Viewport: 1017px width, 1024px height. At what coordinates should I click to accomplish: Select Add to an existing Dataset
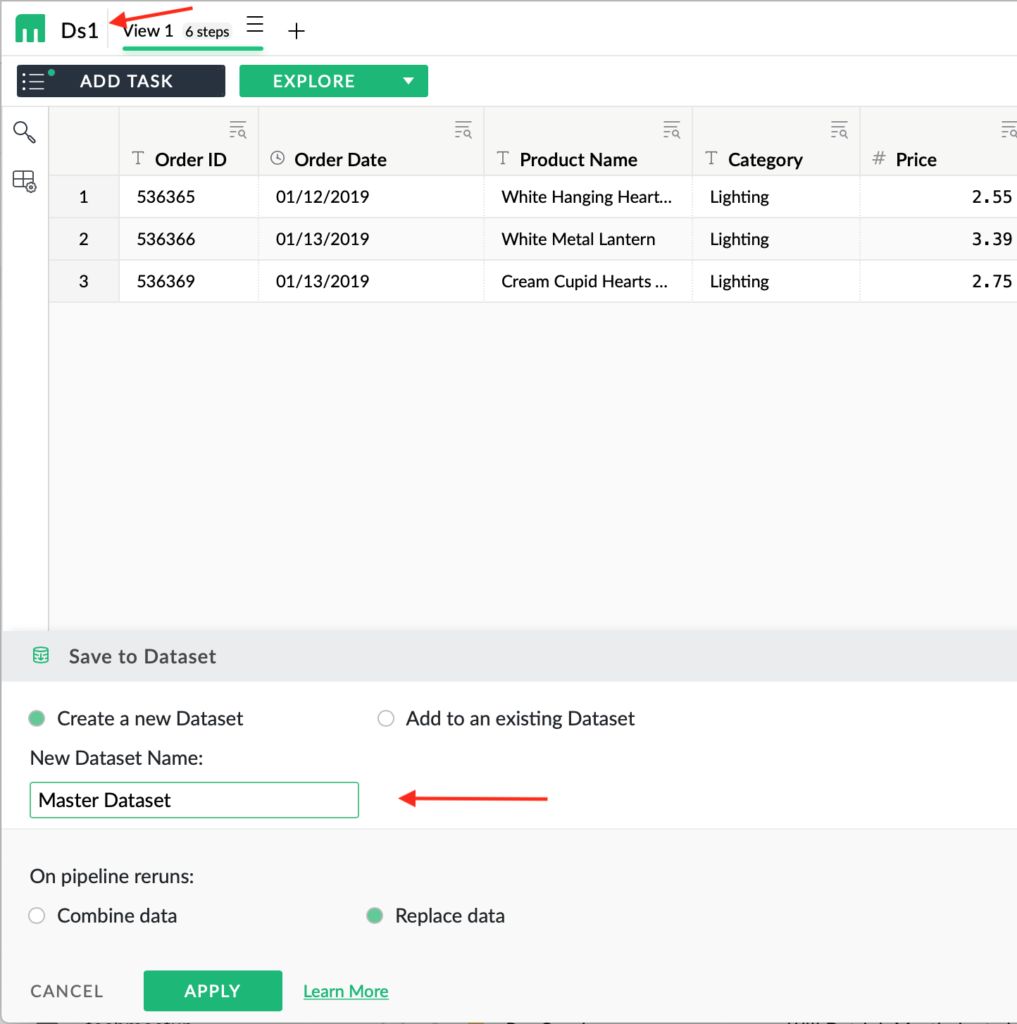click(386, 718)
